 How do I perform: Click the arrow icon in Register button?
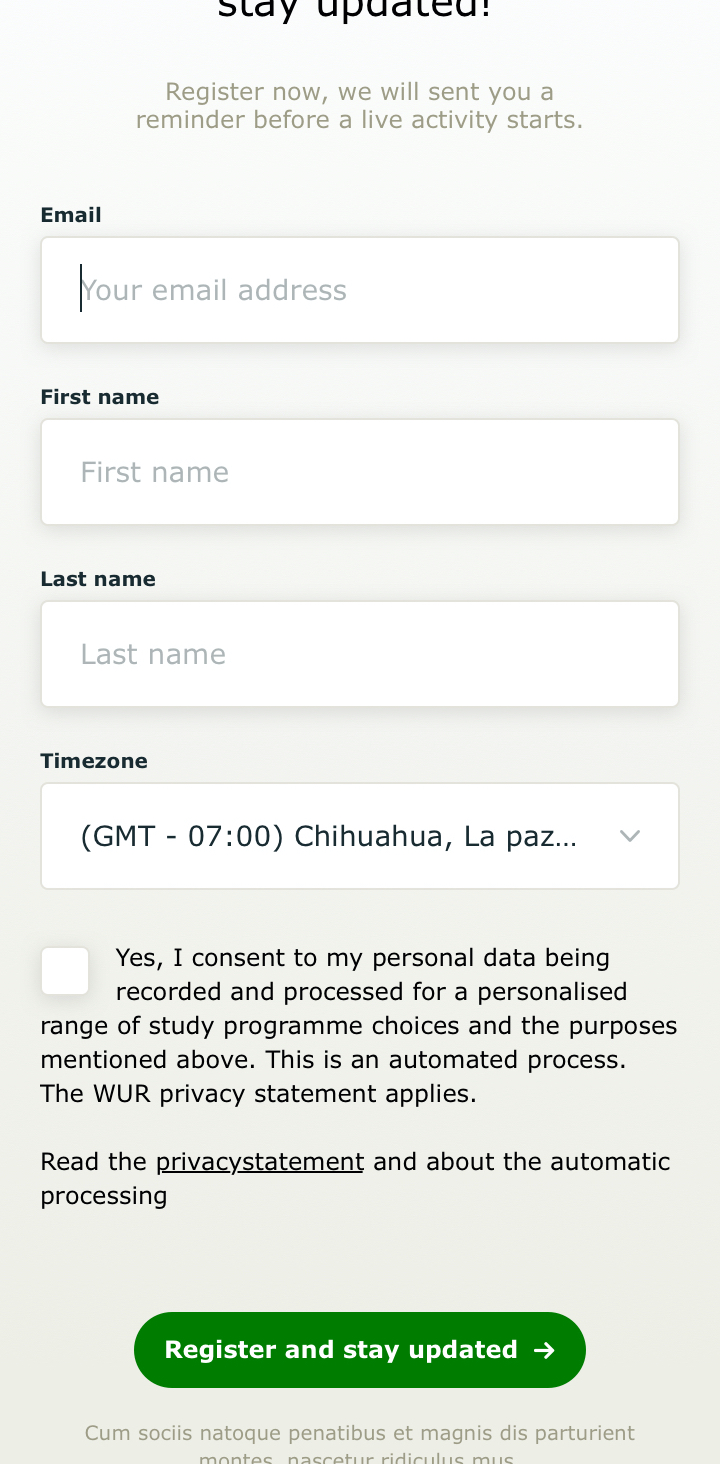pos(544,1350)
